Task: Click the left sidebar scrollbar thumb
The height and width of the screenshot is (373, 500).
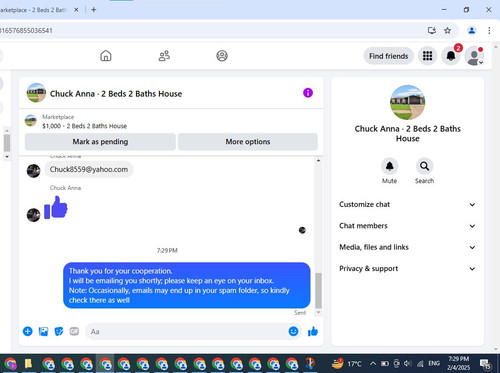Action: [7, 143]
